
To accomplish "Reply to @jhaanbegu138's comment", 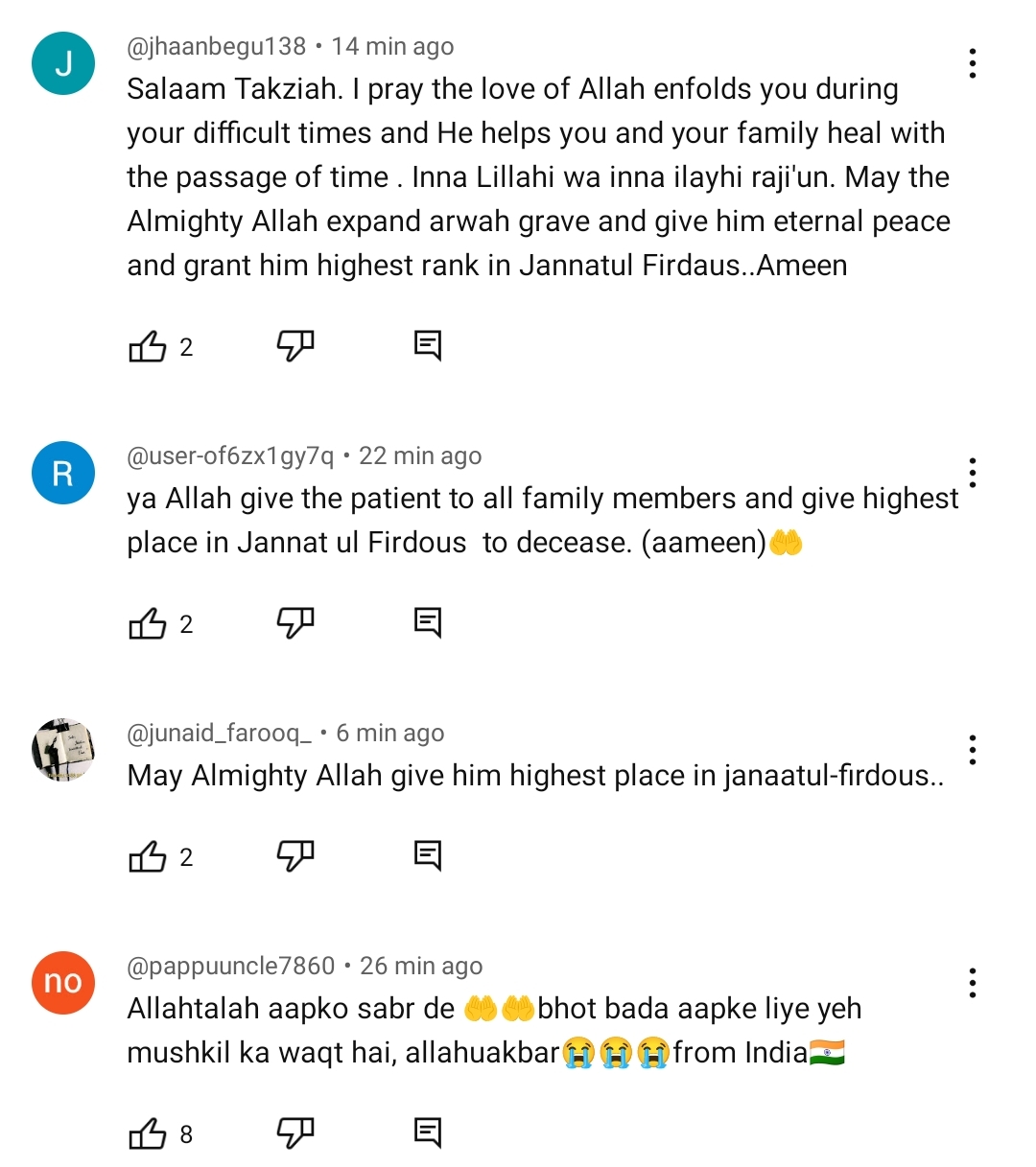I will coord(428,345).
